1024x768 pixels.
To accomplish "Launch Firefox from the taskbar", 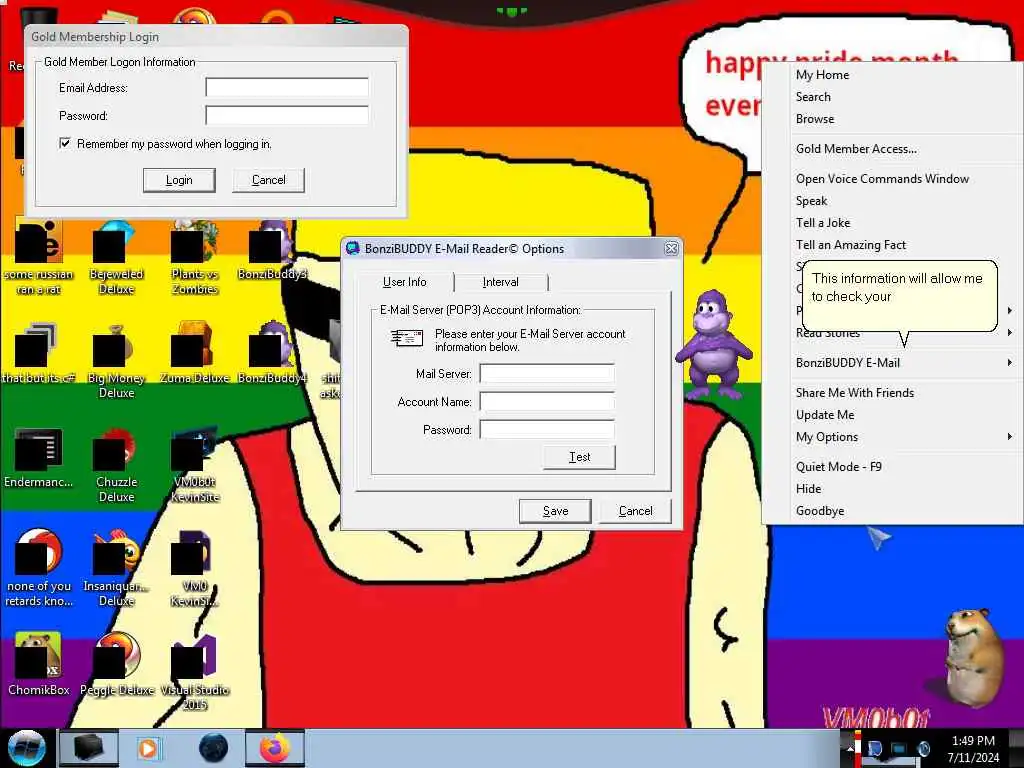I will coord(275,748).
